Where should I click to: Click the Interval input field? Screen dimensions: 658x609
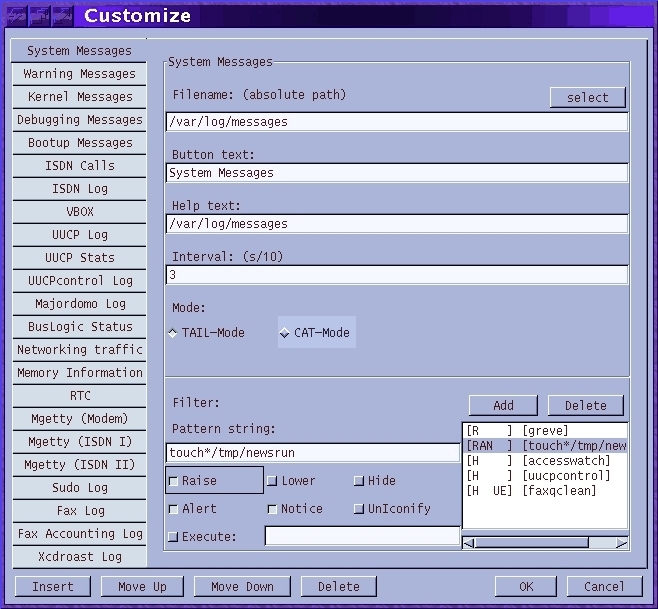397,275
